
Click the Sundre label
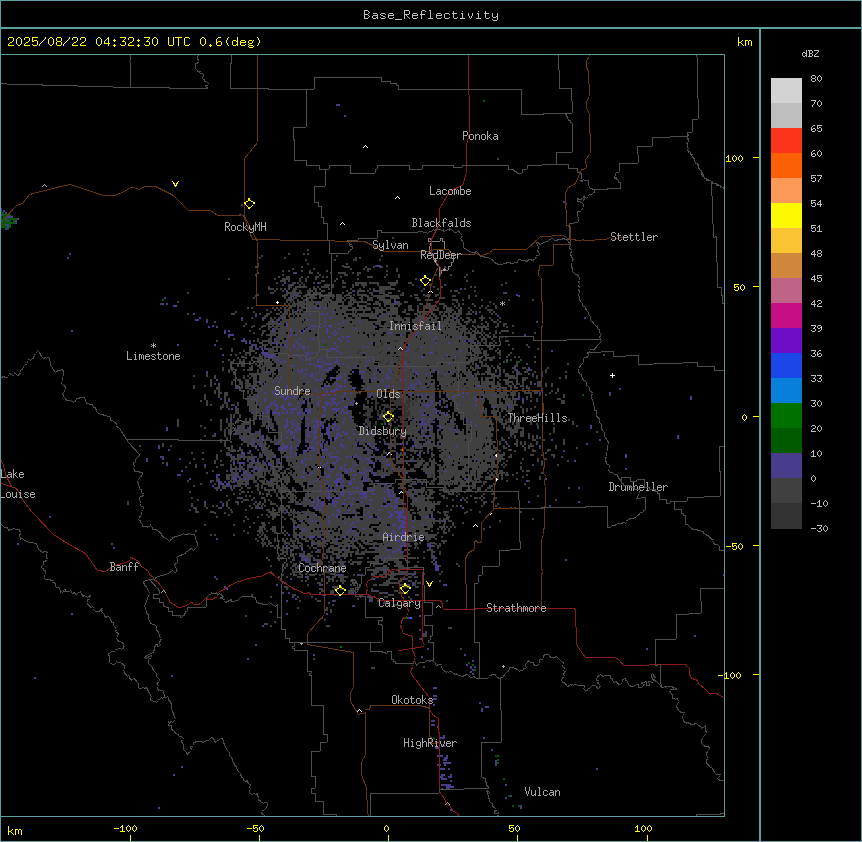292,391
